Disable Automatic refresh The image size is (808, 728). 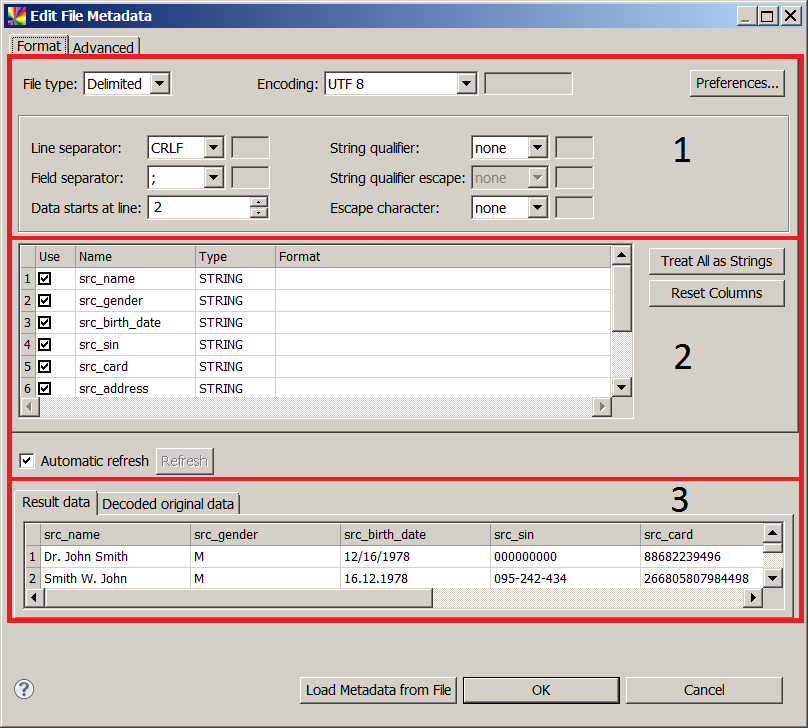(27, 461)
